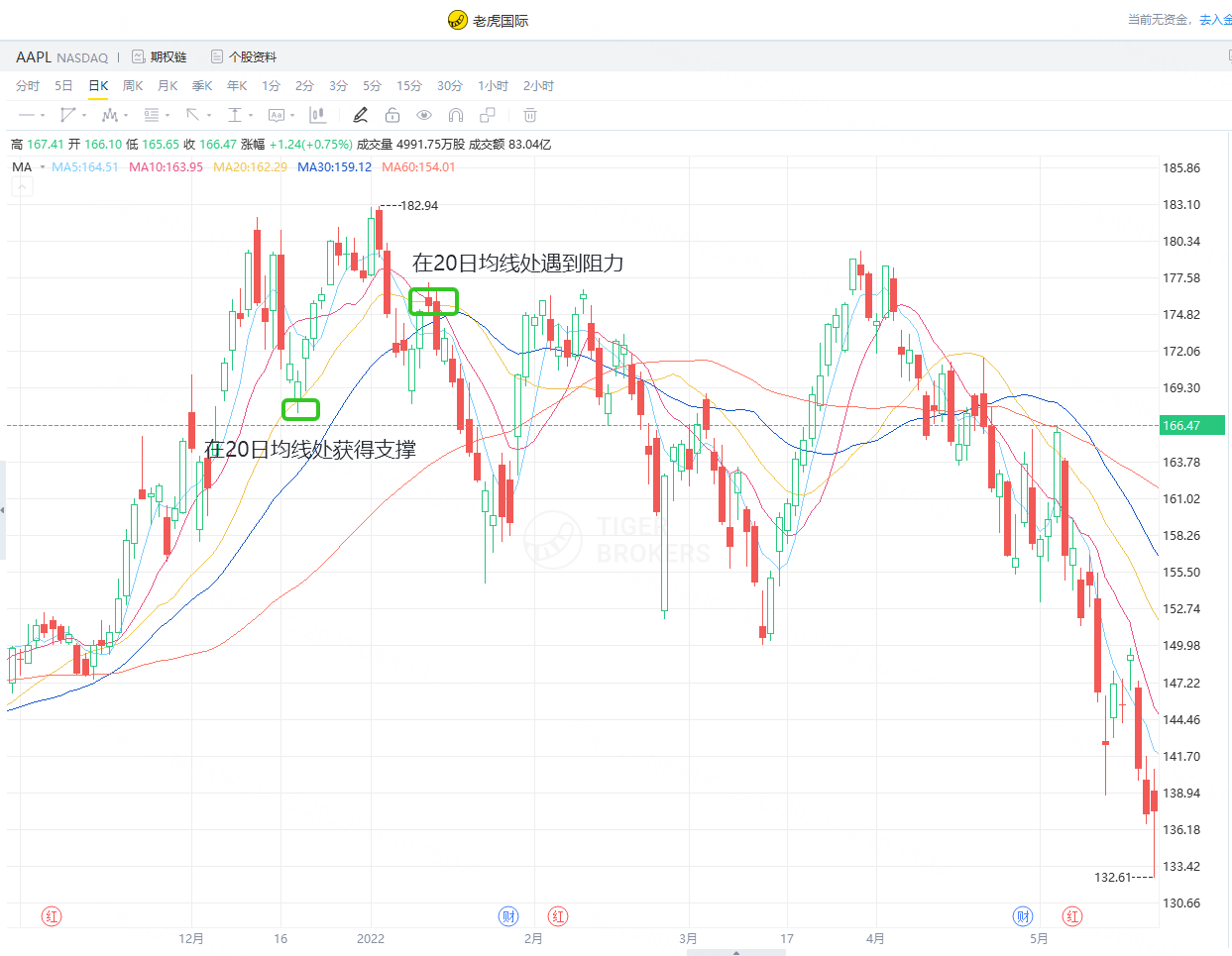Screen dimensions: 1232x956
Task: Select the annotation text 在20日均线处遇到阻力
Action: (517, 263)
